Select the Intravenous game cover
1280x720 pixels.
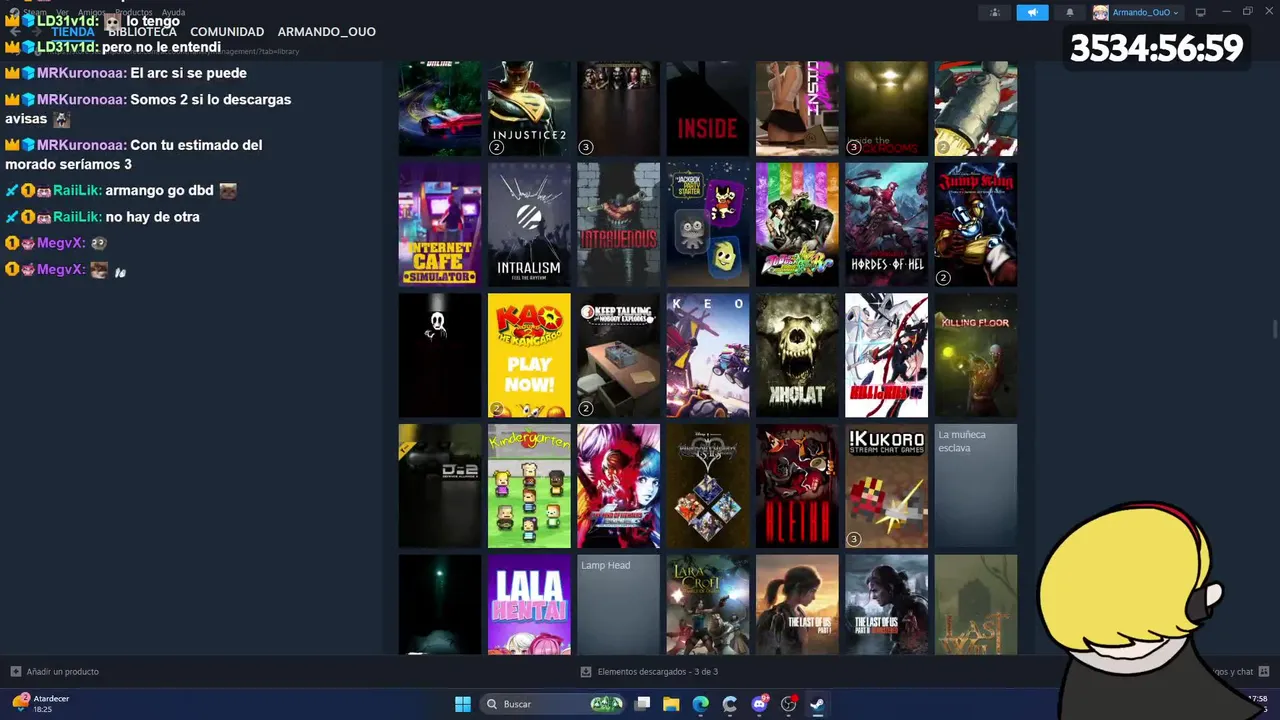pos(618,225)
